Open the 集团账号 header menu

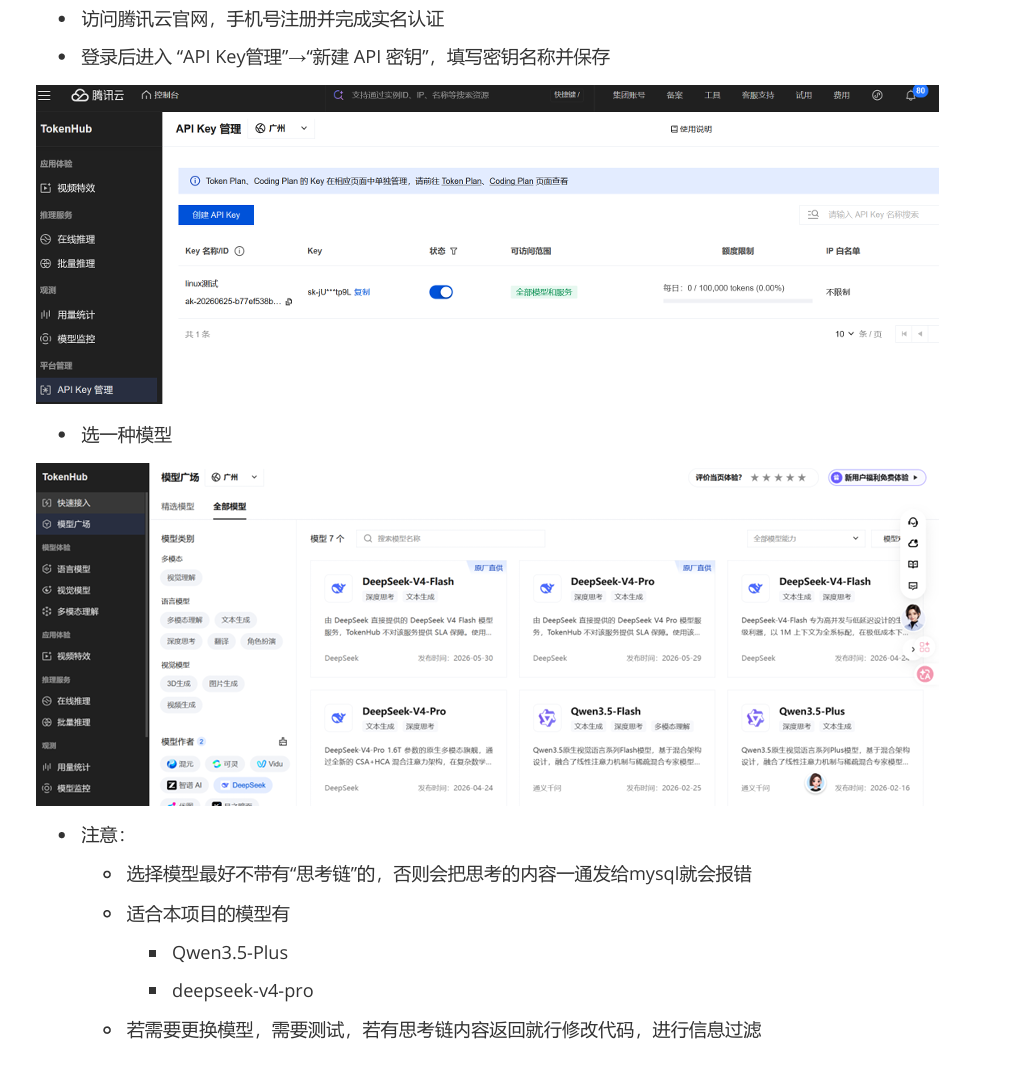pyautogui.click(x=629, y=95)
